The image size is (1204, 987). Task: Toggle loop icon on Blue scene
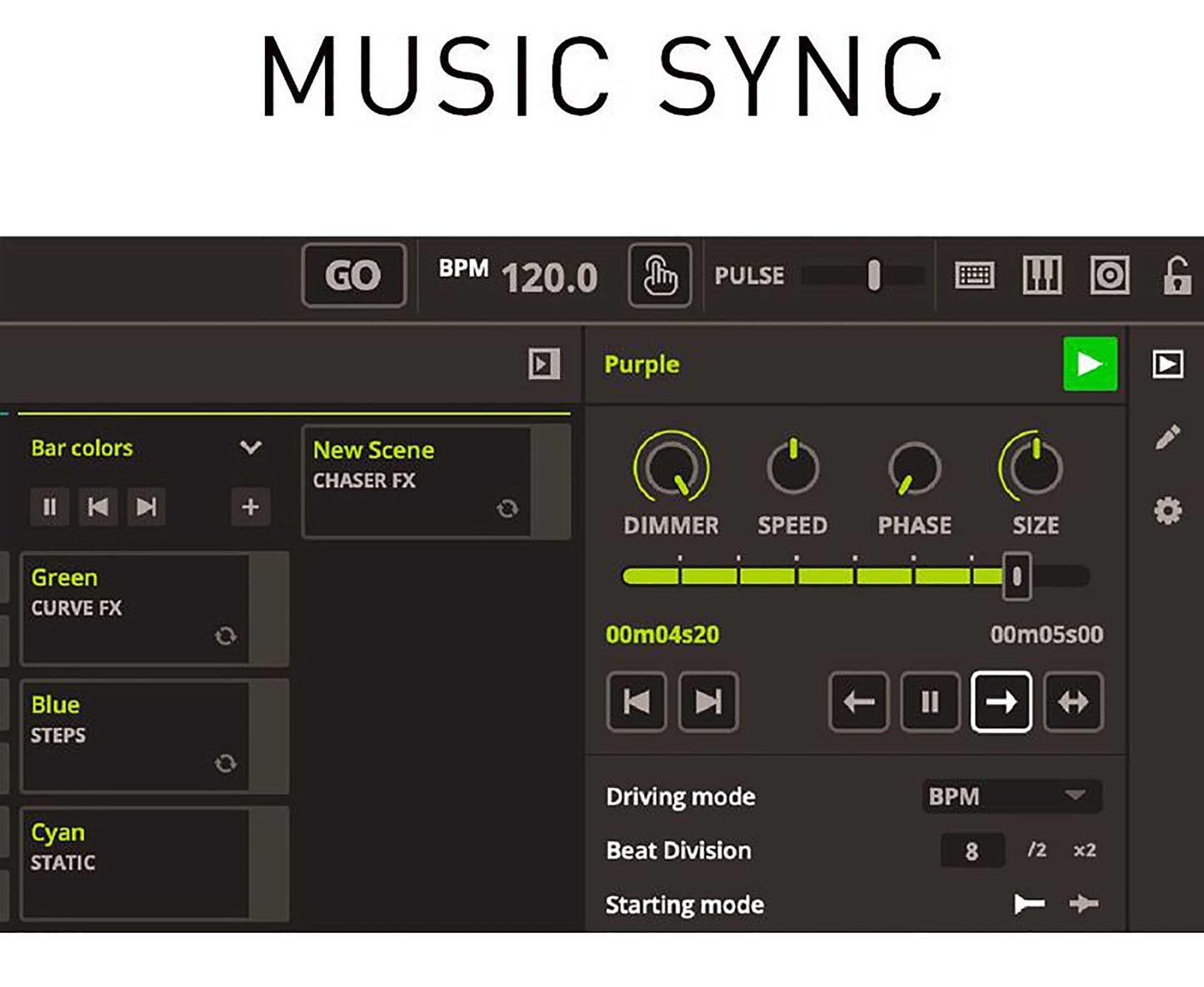225,763
